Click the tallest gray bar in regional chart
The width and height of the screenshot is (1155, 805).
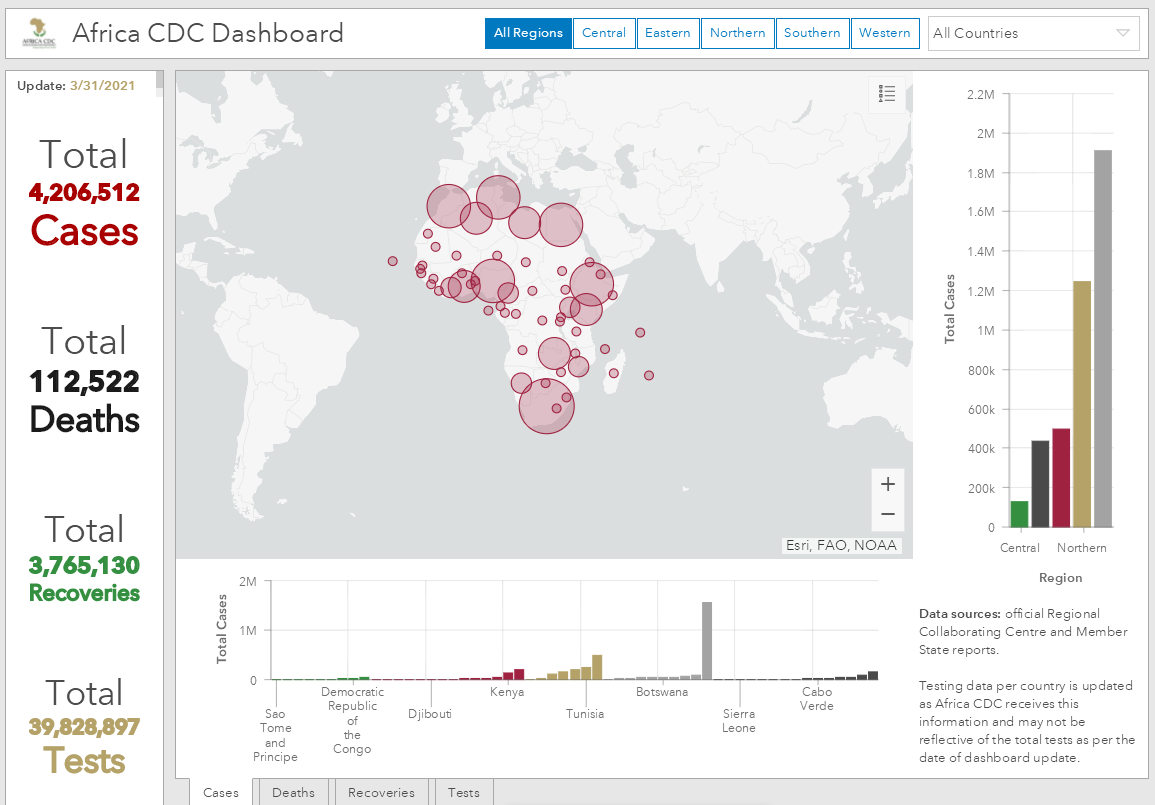pyautogui.click(x=1103, y=338)
